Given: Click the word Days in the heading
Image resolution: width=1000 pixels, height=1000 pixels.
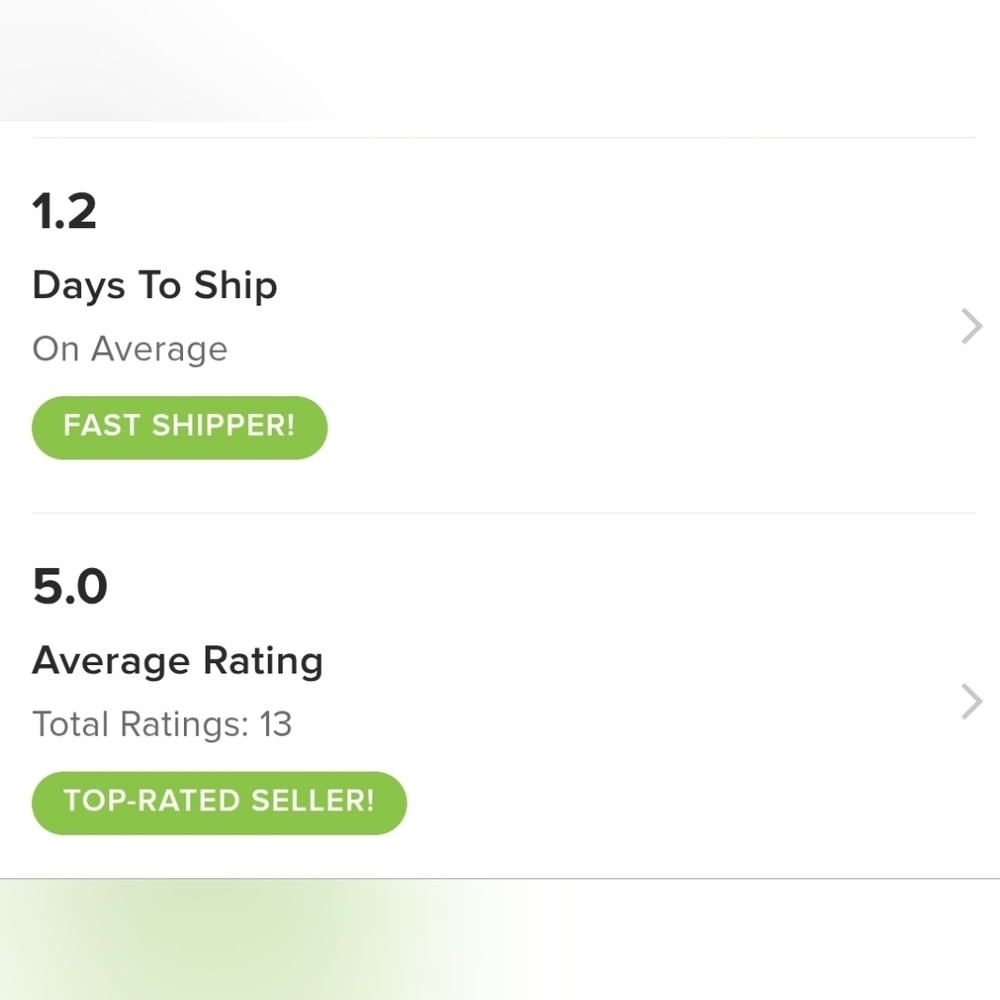Looking at the screenshot, I should pos(78,287).
